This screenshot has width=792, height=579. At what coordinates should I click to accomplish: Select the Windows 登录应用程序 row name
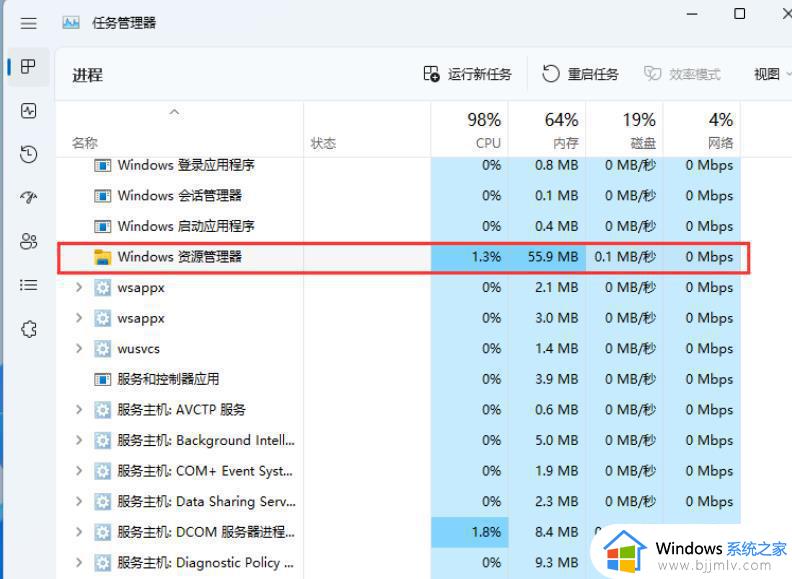(x=186, y=165)
